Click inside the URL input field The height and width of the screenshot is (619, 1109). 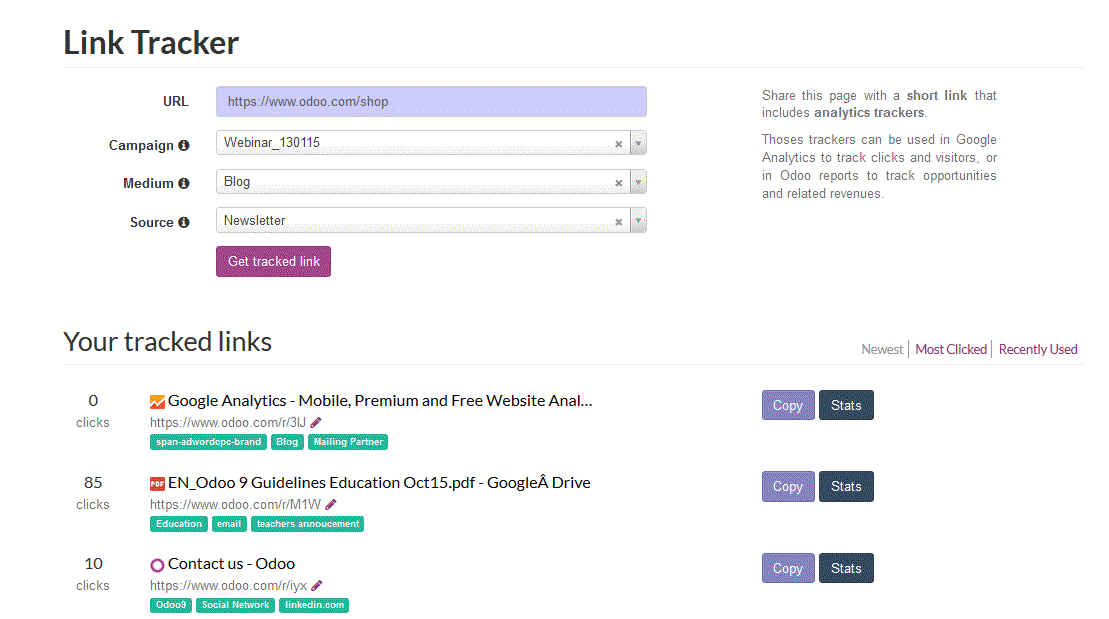point(431,101)
